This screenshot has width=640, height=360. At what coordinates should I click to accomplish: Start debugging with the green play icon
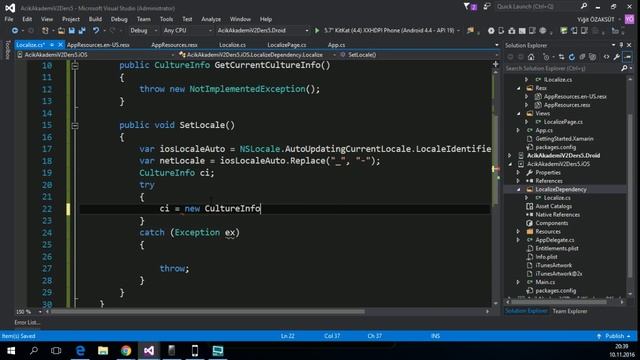pyautogui.click(x=317, y=31)
